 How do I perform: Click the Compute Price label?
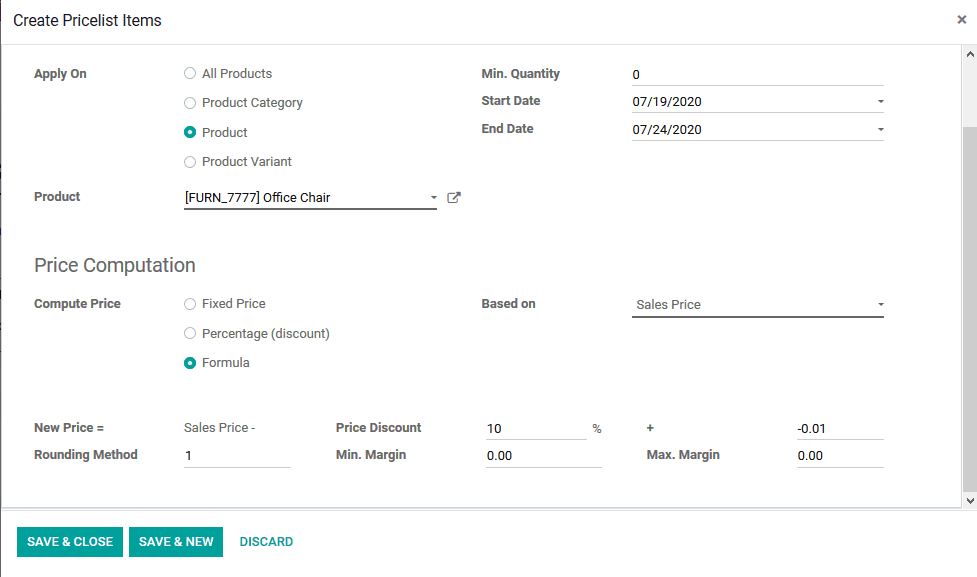(77, 304)
